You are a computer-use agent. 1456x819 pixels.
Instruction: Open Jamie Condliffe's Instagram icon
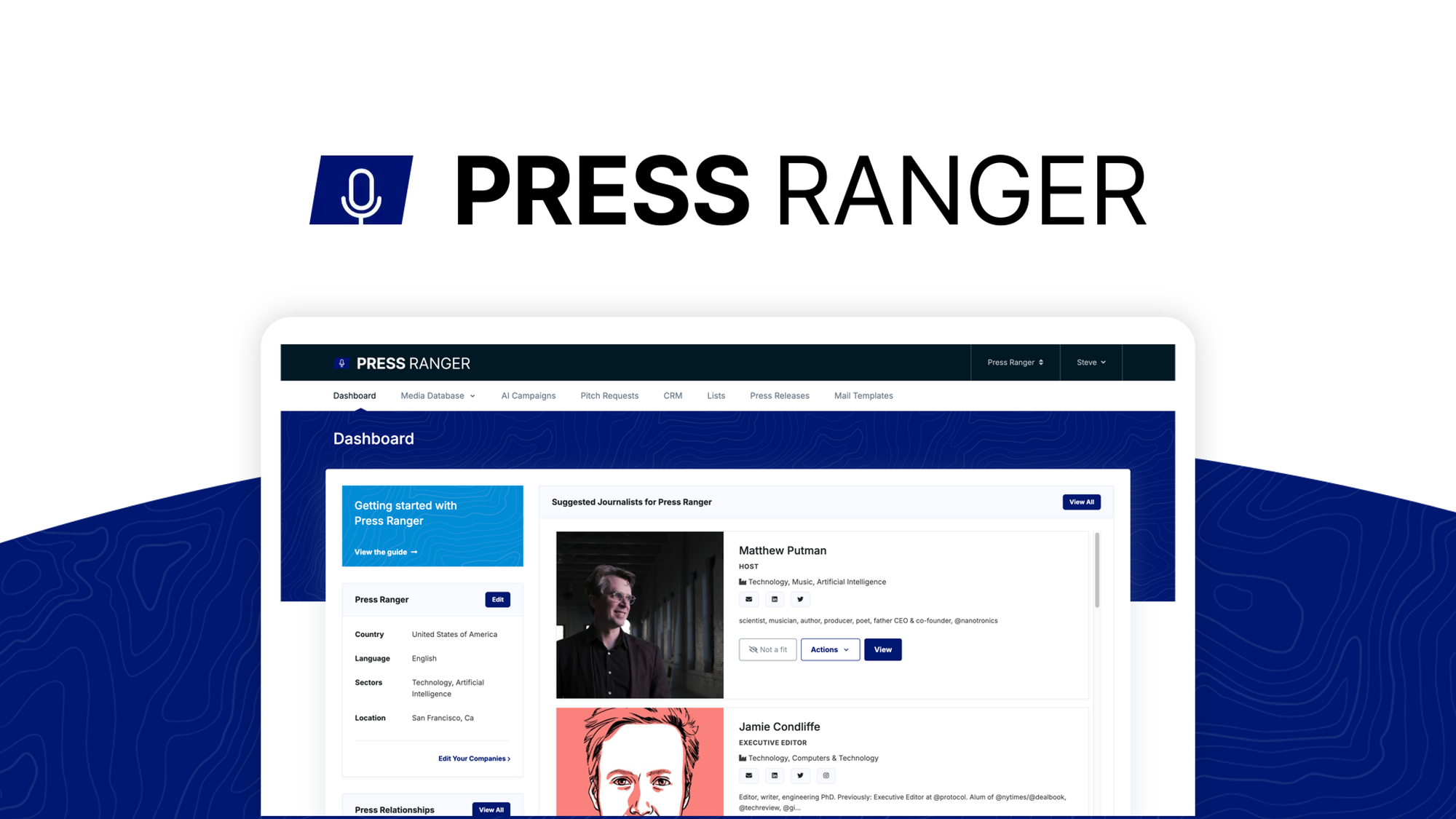pyautogui.click(x=826, y=775)
